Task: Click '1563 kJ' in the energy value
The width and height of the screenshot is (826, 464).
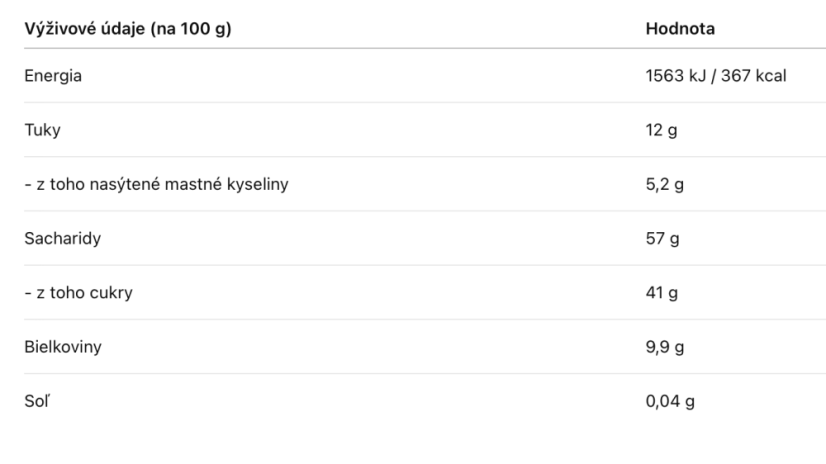Action: 676,76
